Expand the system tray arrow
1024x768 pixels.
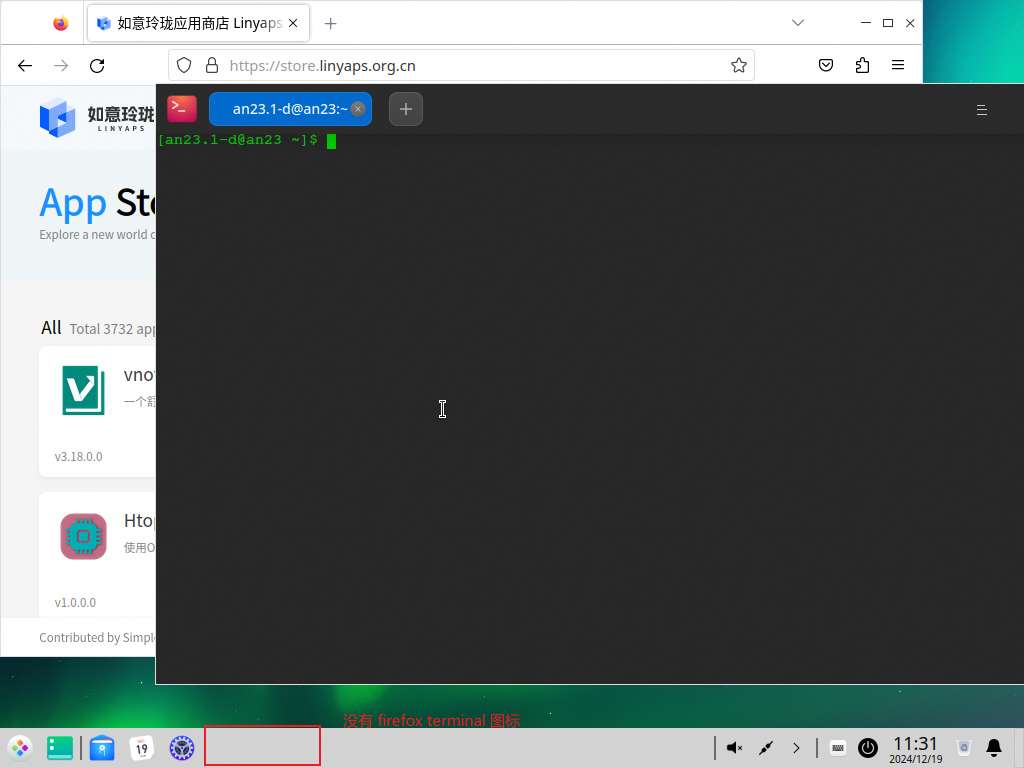point(796,747)
